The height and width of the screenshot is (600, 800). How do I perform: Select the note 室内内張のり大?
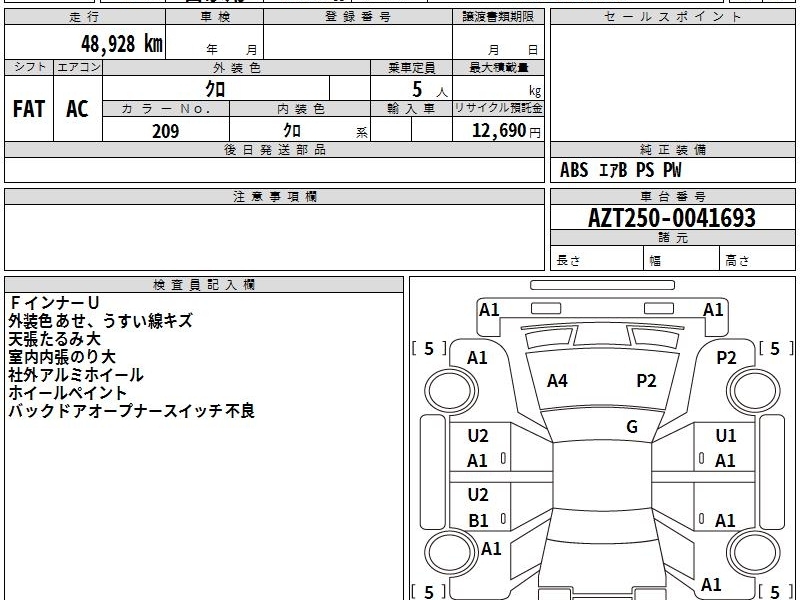tap(62, 357)
